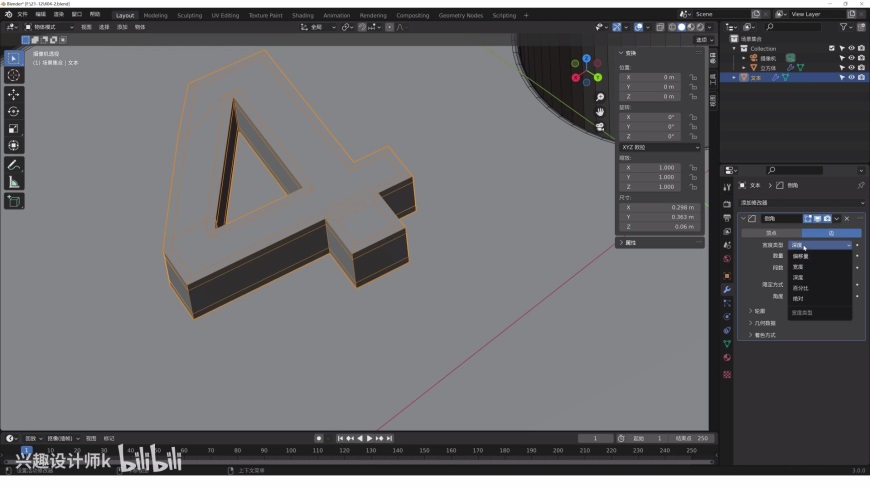Open the Output properties tab
The image size is (870, 489).
tap(727, 218)
